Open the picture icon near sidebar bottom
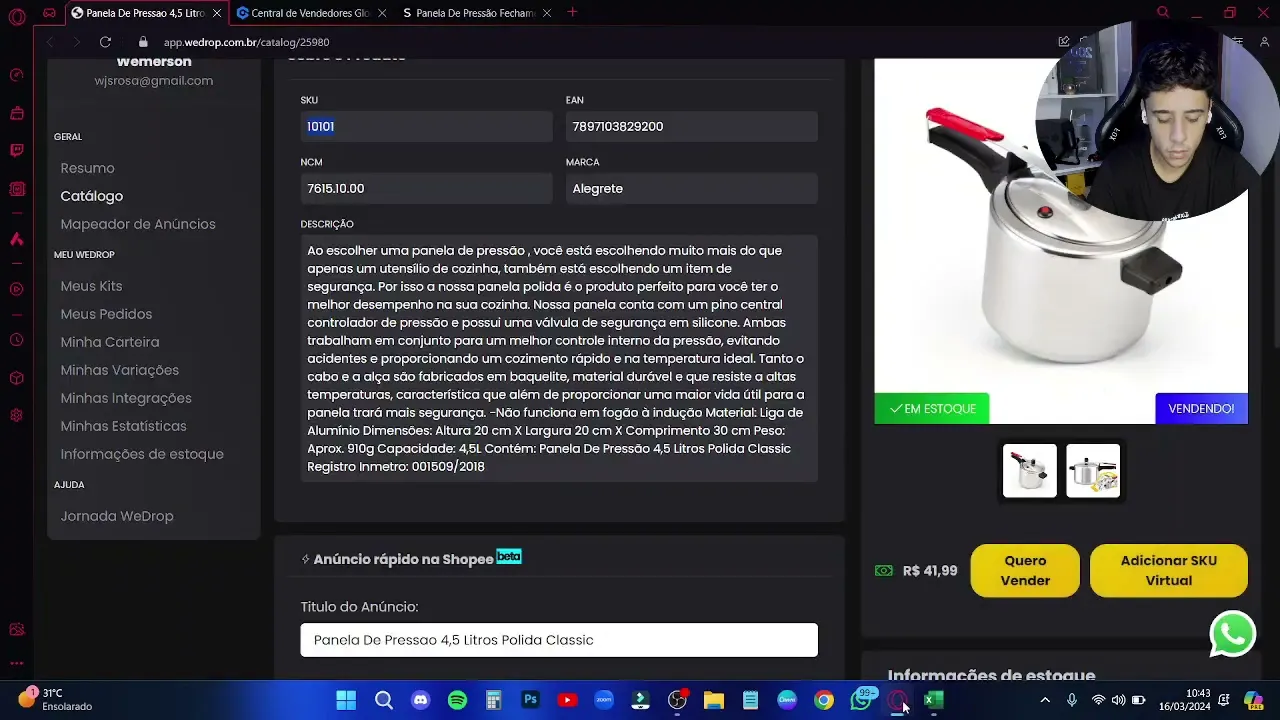The height and width of the screenshot is (720, 1280). [16, 629]
